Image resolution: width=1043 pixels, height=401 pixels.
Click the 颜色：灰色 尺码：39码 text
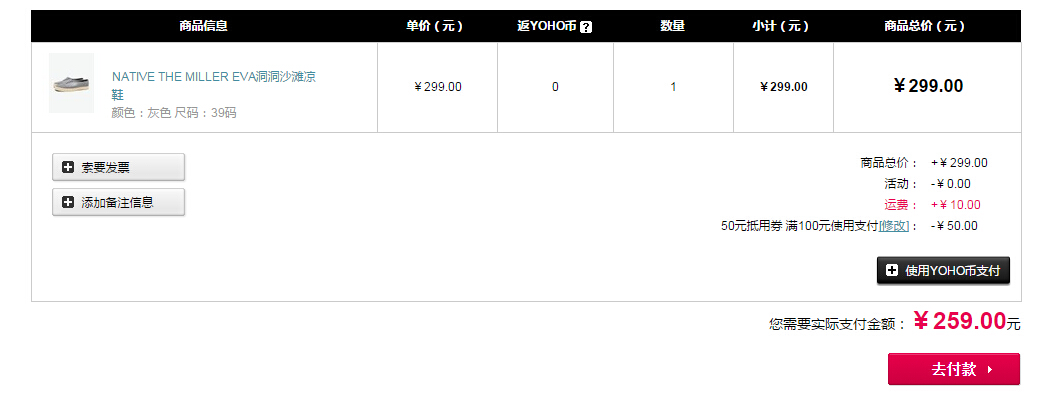tap(174, 113)
